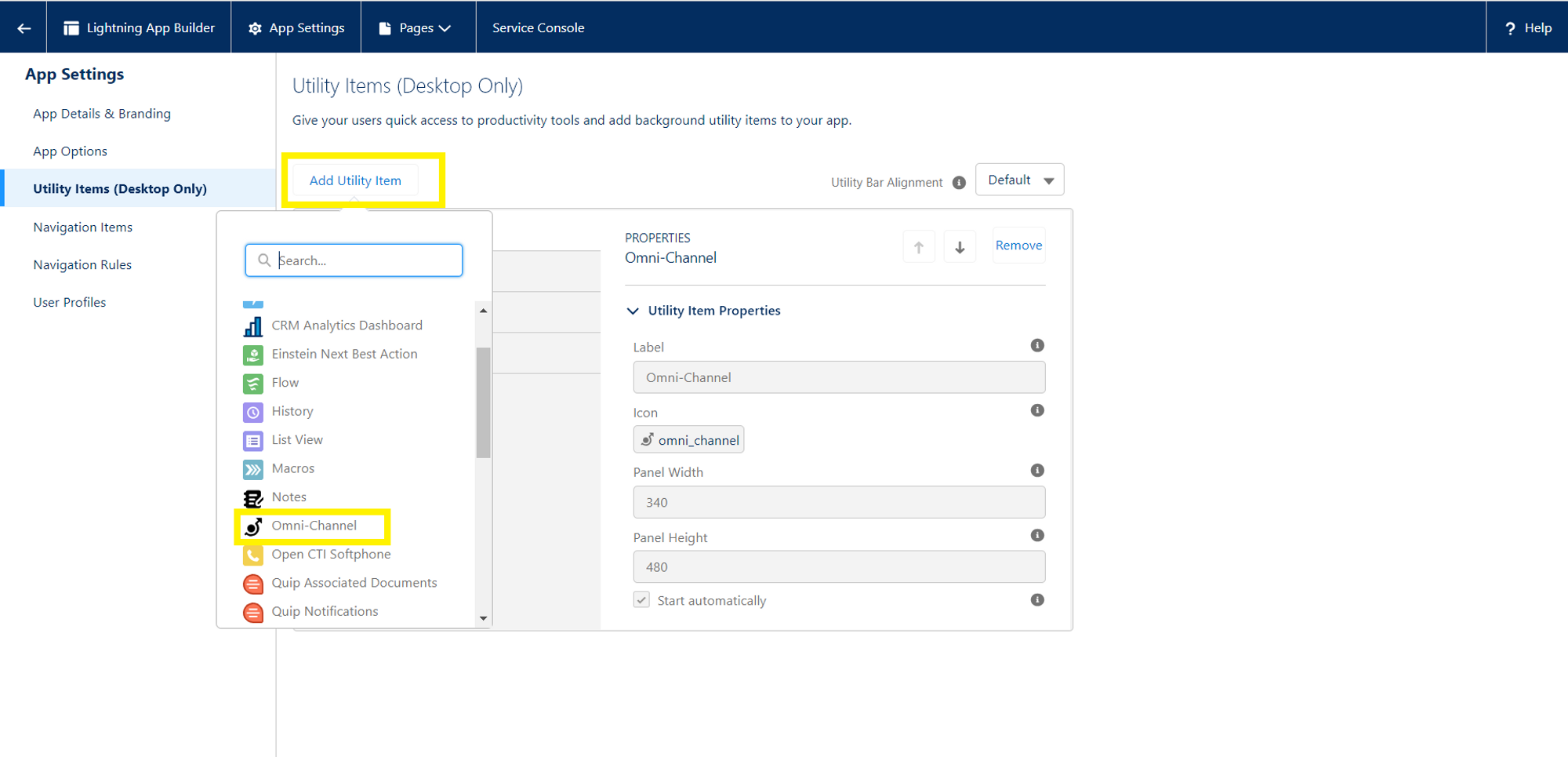Move utility item down with arrow

(x=960, y=246)
